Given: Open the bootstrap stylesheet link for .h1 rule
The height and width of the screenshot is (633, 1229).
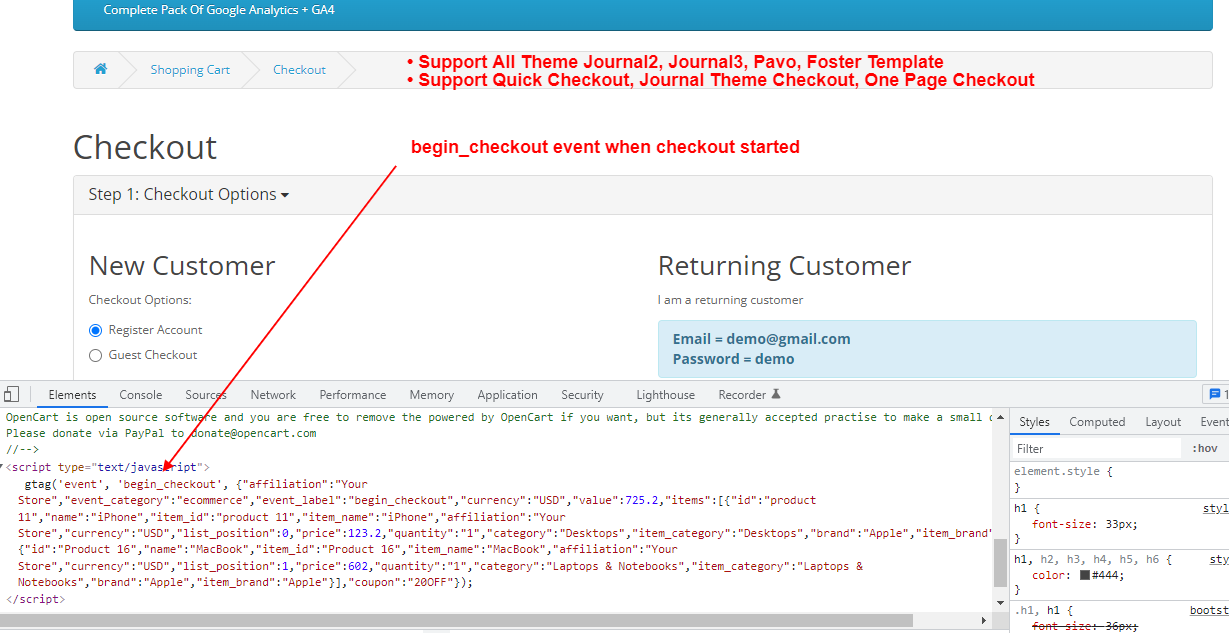Looking at the screenshot, I should pyautogui.click(x=1208, y=610).
